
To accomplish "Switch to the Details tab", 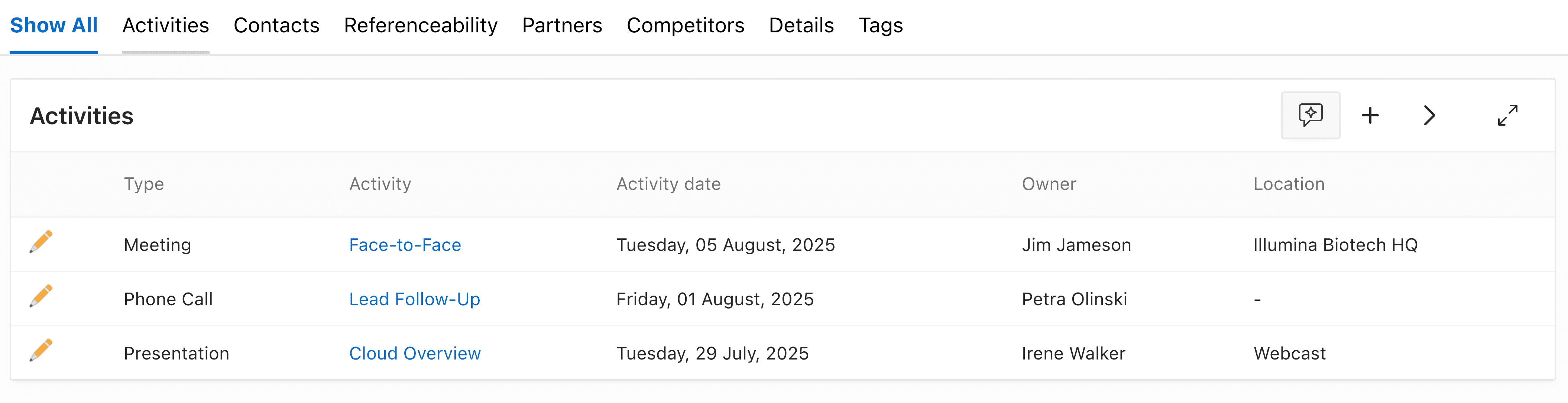I will [801, 26].
